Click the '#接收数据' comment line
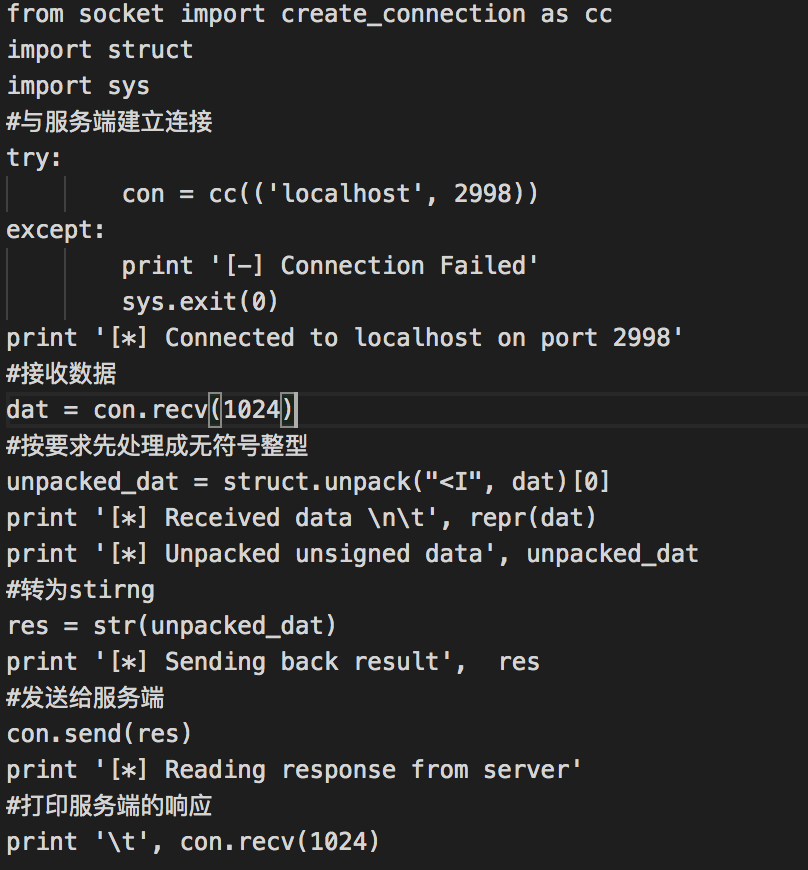The width and height of the screenshot is (808, 870). (62, 374)
